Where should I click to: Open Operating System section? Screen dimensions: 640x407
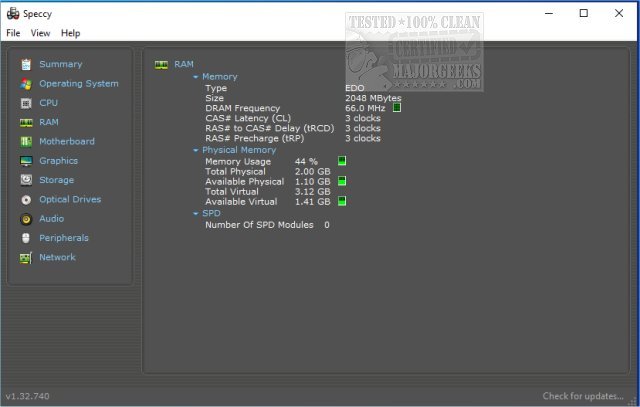coord(79,84)
